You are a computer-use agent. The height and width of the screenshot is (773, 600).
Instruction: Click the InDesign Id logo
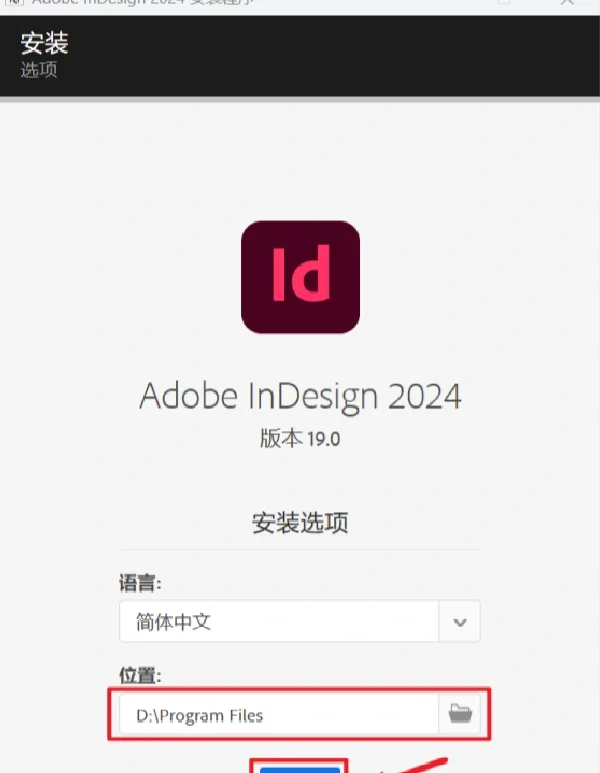pyautogui.click(x=300, y=277)
